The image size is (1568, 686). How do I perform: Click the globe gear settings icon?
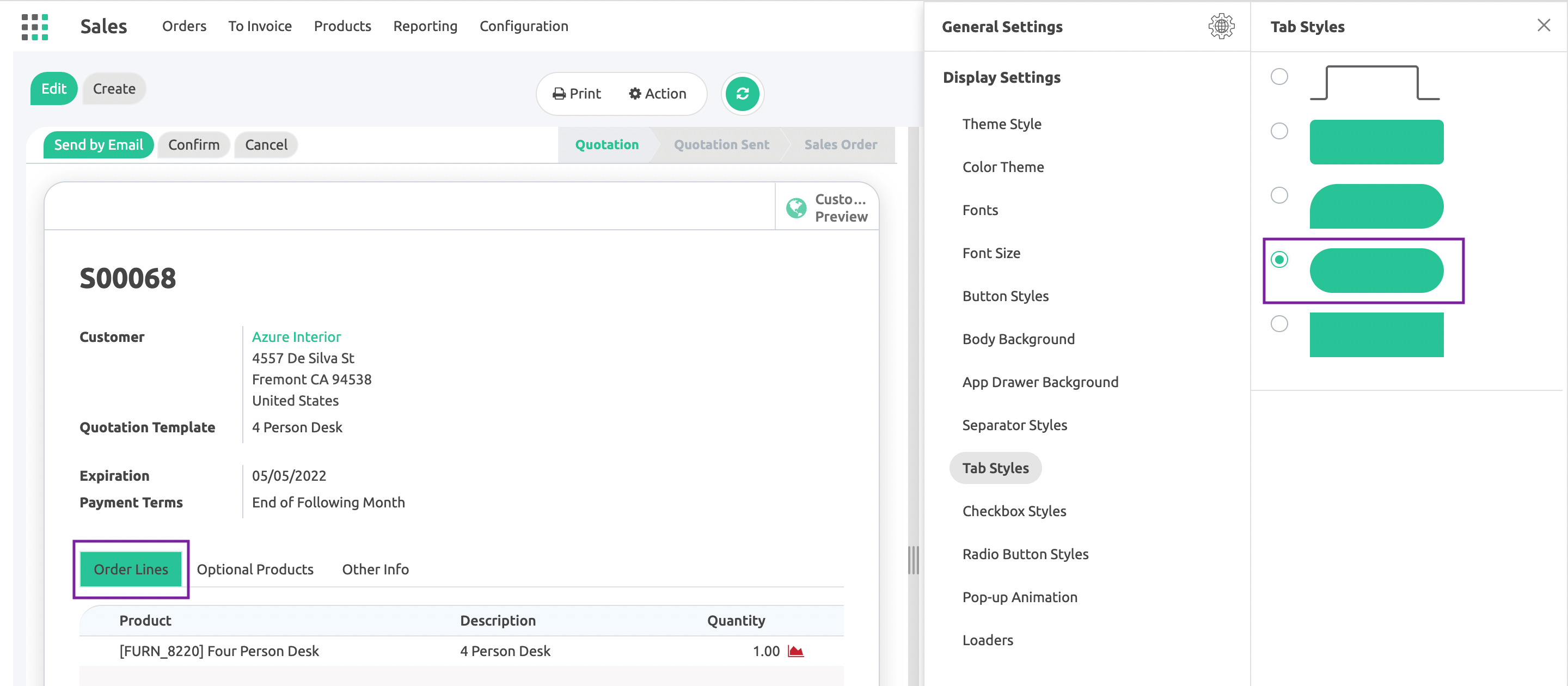[1221, 27]
